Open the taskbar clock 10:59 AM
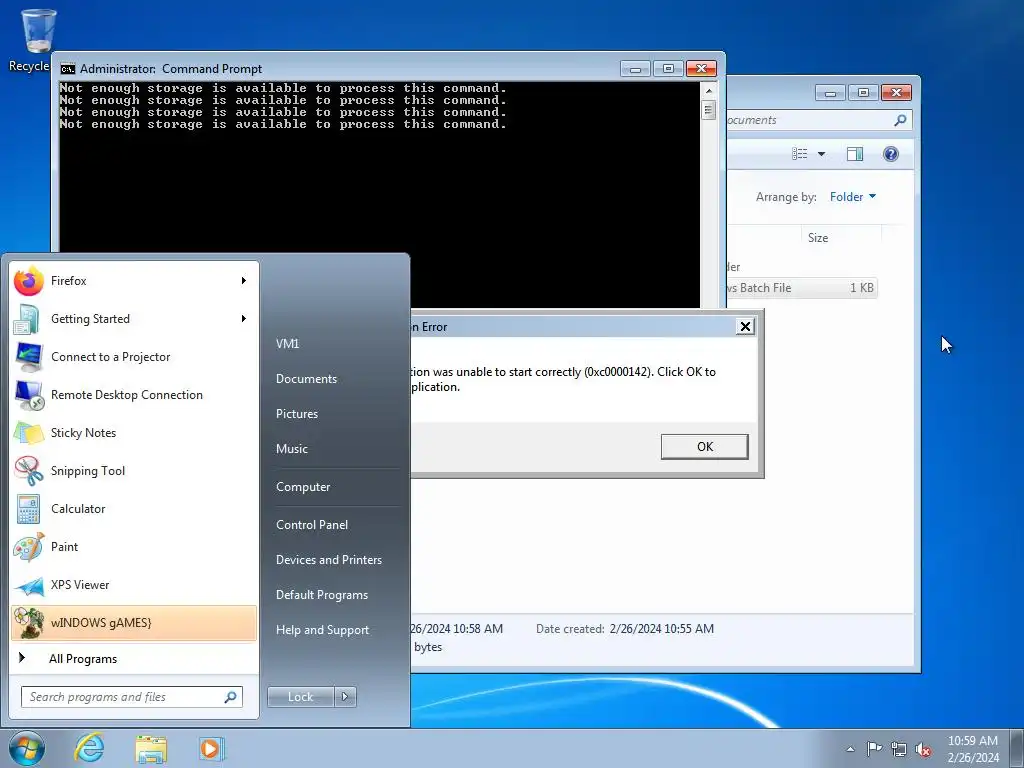 973,749
